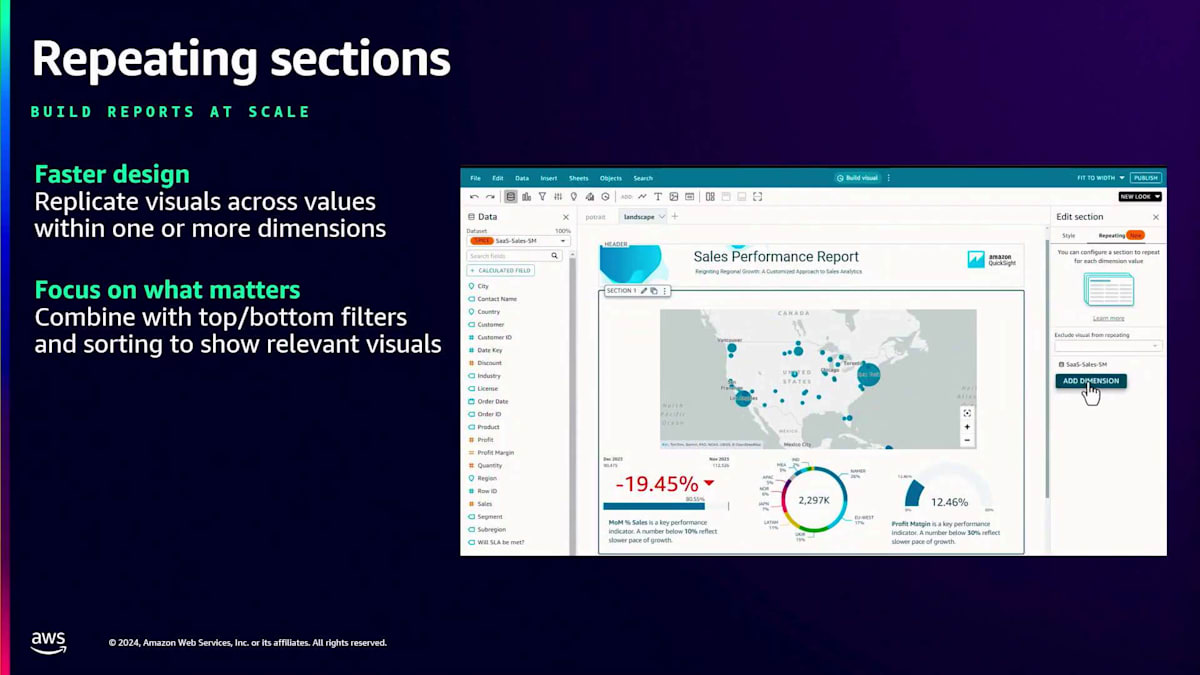Open the Insert menu
Image resolution: width=1200 pixels, height=675 pixels.
pos(549,178)
